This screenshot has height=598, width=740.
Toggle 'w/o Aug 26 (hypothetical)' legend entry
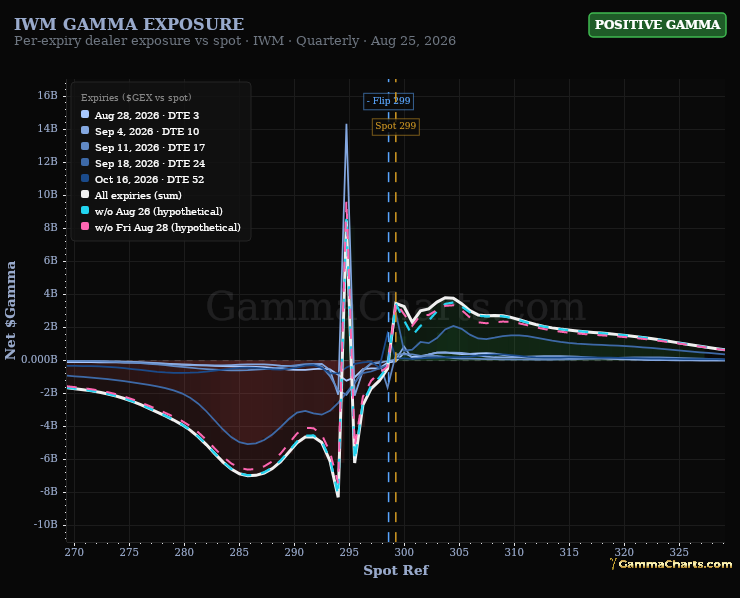[x=152, y=211]
